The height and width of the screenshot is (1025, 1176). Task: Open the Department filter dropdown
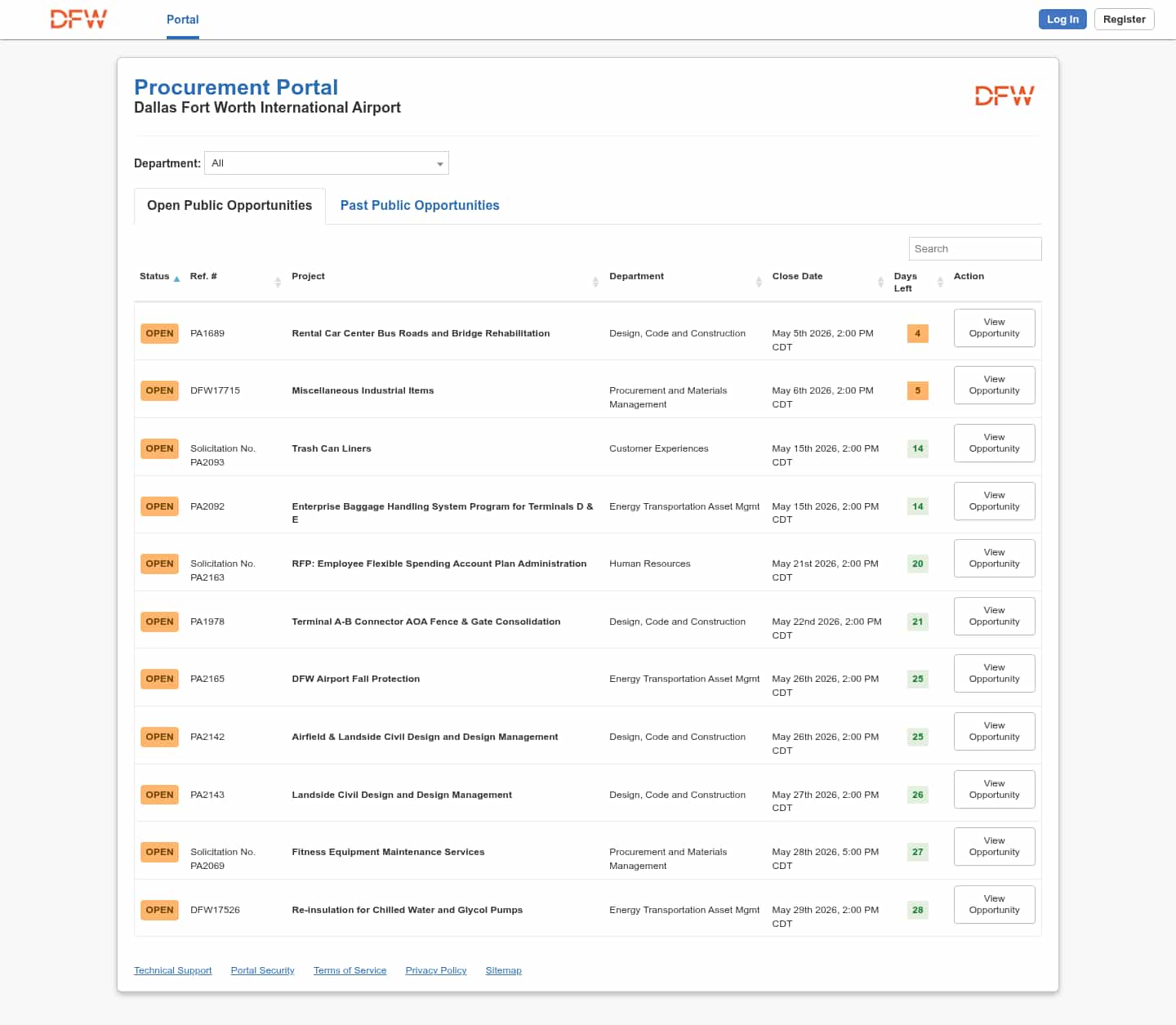[327, 163]
